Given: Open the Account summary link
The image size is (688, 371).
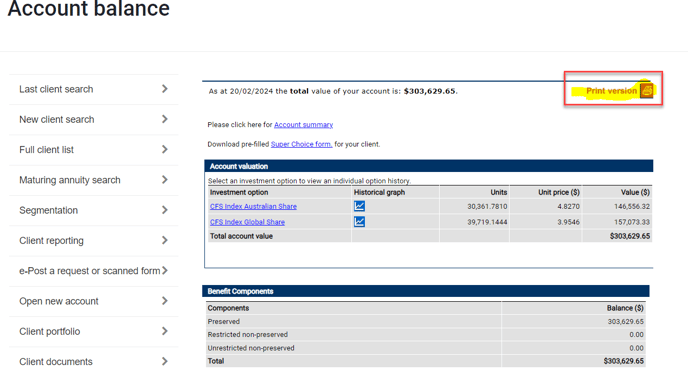Looking at the screenshot, I should click(x=304, y=125).
